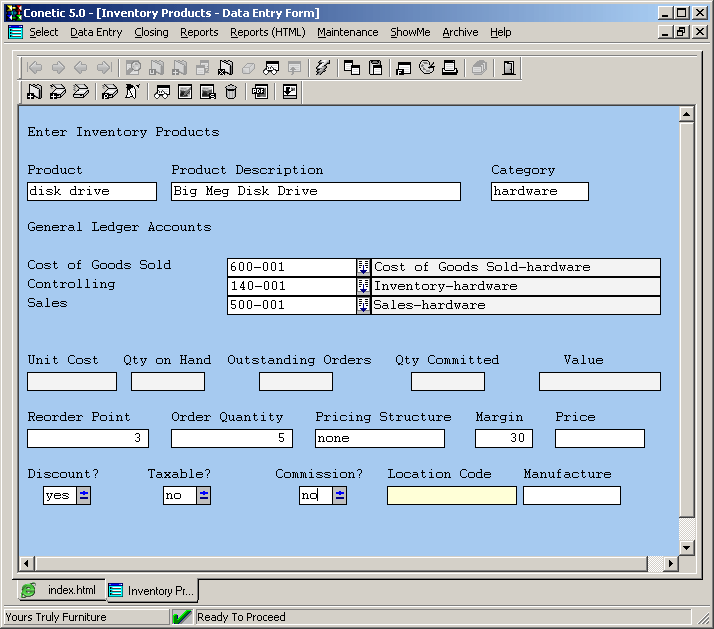Click the exit door toolbar icon
This screenshot has height=629, width=714.
click(x=509, y=68)
